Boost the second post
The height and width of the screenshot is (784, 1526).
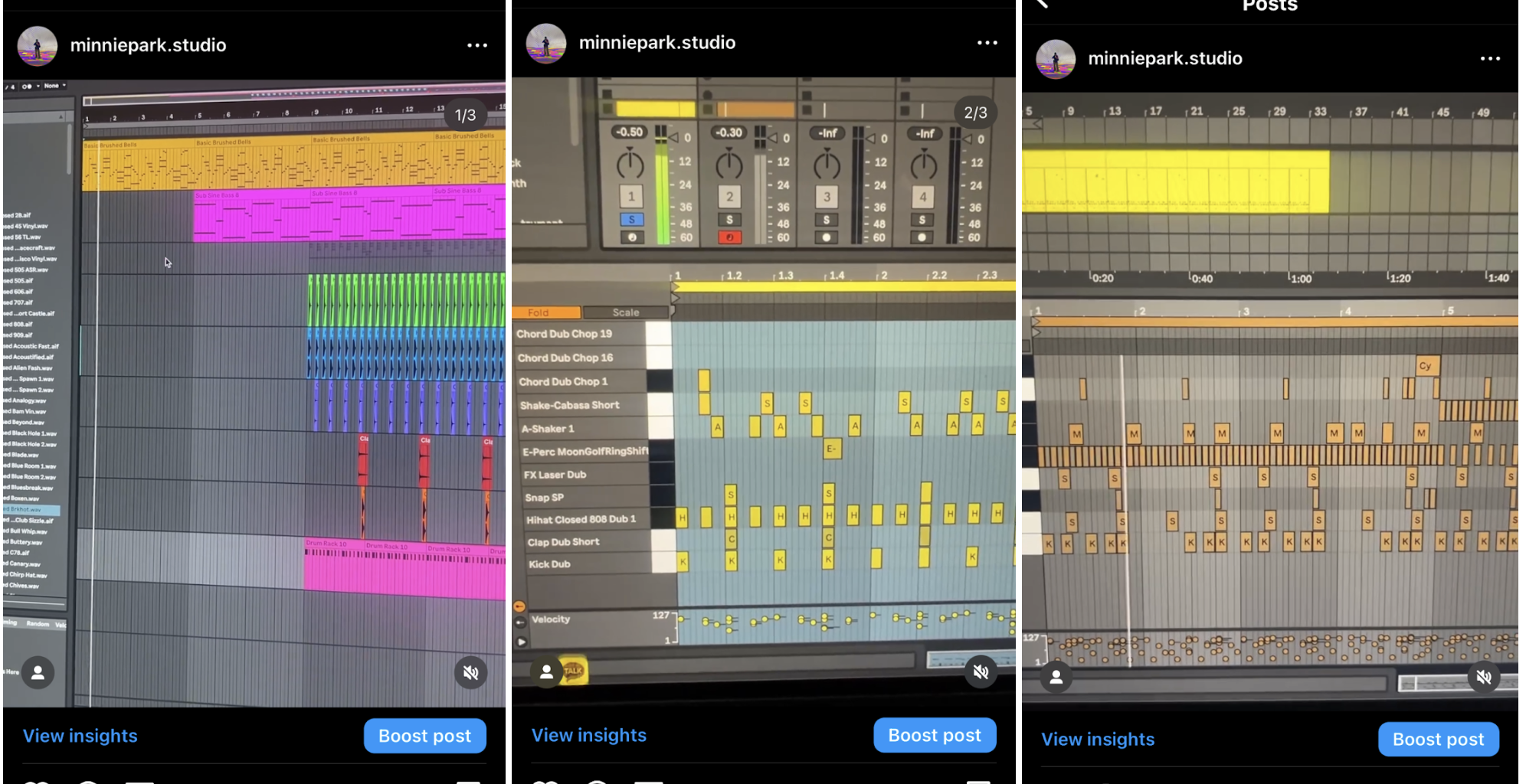[935, 735]
